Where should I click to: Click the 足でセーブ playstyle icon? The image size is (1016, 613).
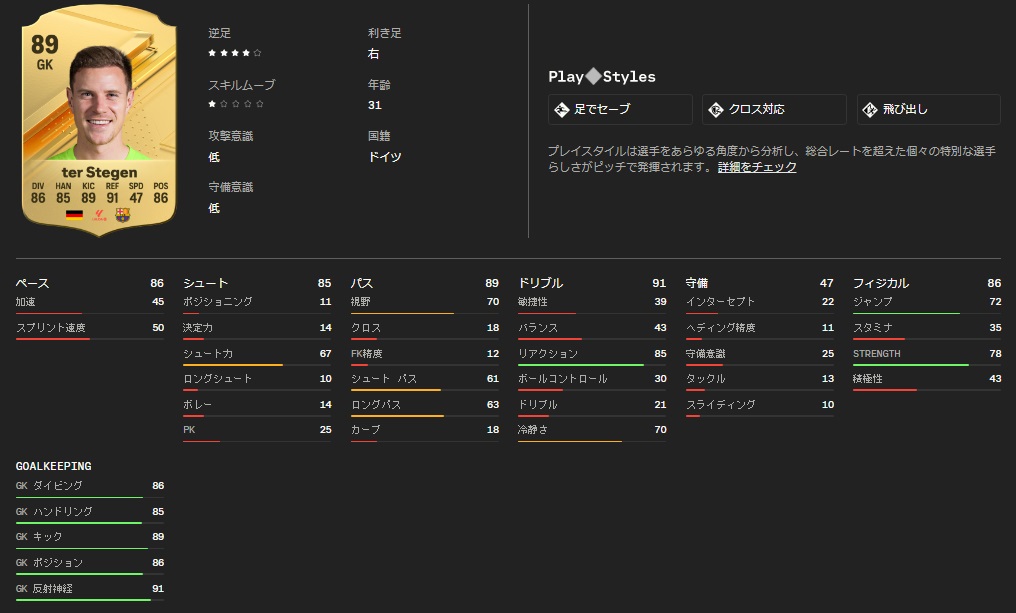tap(561, 108)
